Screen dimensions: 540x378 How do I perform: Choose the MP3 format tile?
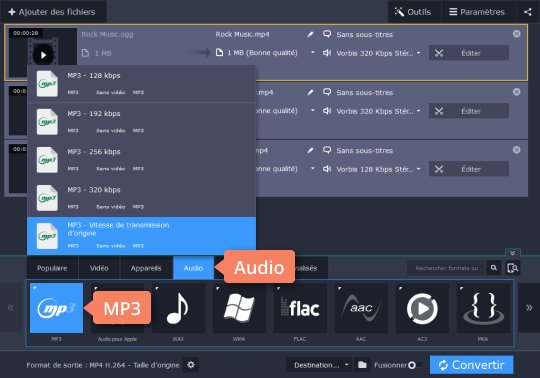56,308
